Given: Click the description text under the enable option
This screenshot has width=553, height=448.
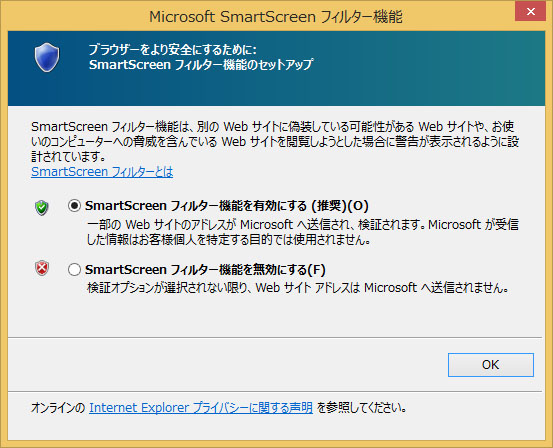Looking at the screenshot, I should 303,232.
